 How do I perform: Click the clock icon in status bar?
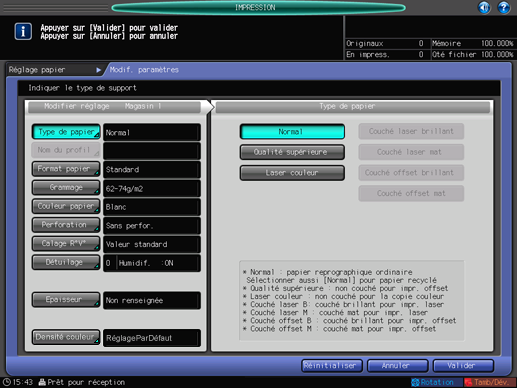[6, 382]
